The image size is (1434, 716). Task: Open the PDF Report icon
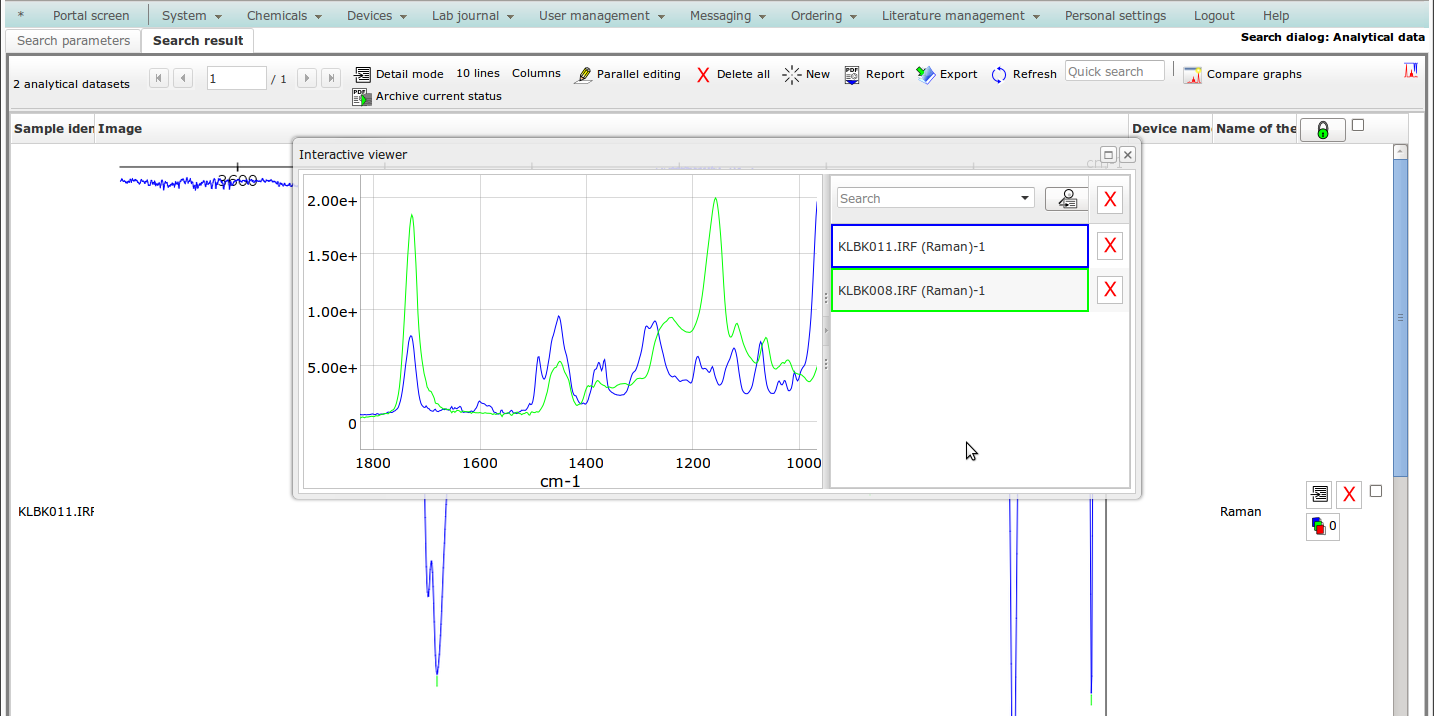pyautogui.click(x=852, y=75)
